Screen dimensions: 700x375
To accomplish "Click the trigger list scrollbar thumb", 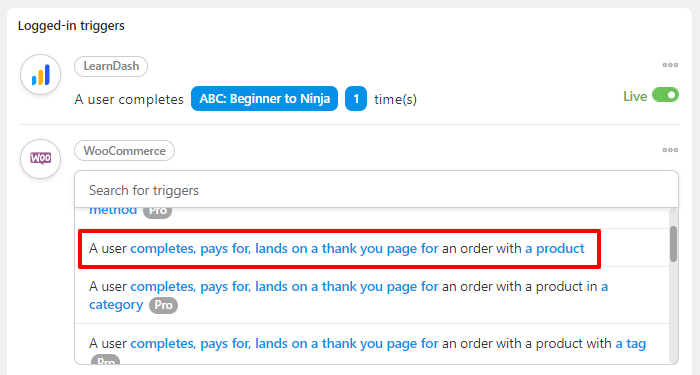I will (x=673, y=244).
